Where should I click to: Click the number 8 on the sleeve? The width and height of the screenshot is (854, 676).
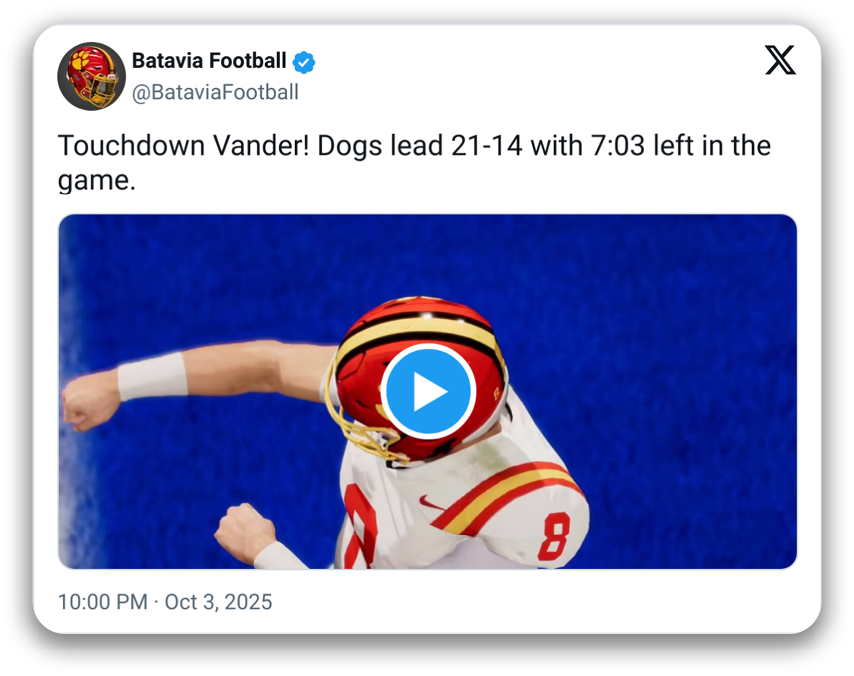click(x=553, y=536)
